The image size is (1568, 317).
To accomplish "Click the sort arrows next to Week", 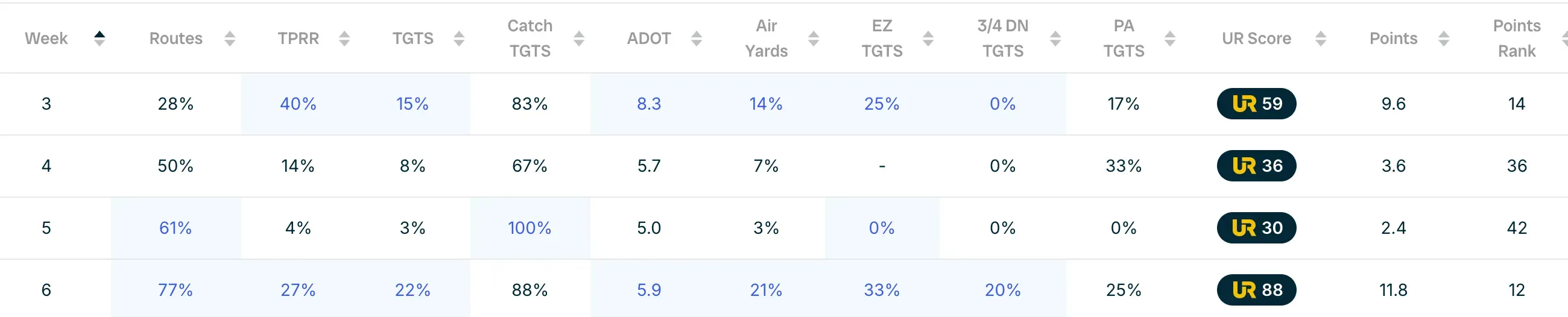I will point(100,39).
